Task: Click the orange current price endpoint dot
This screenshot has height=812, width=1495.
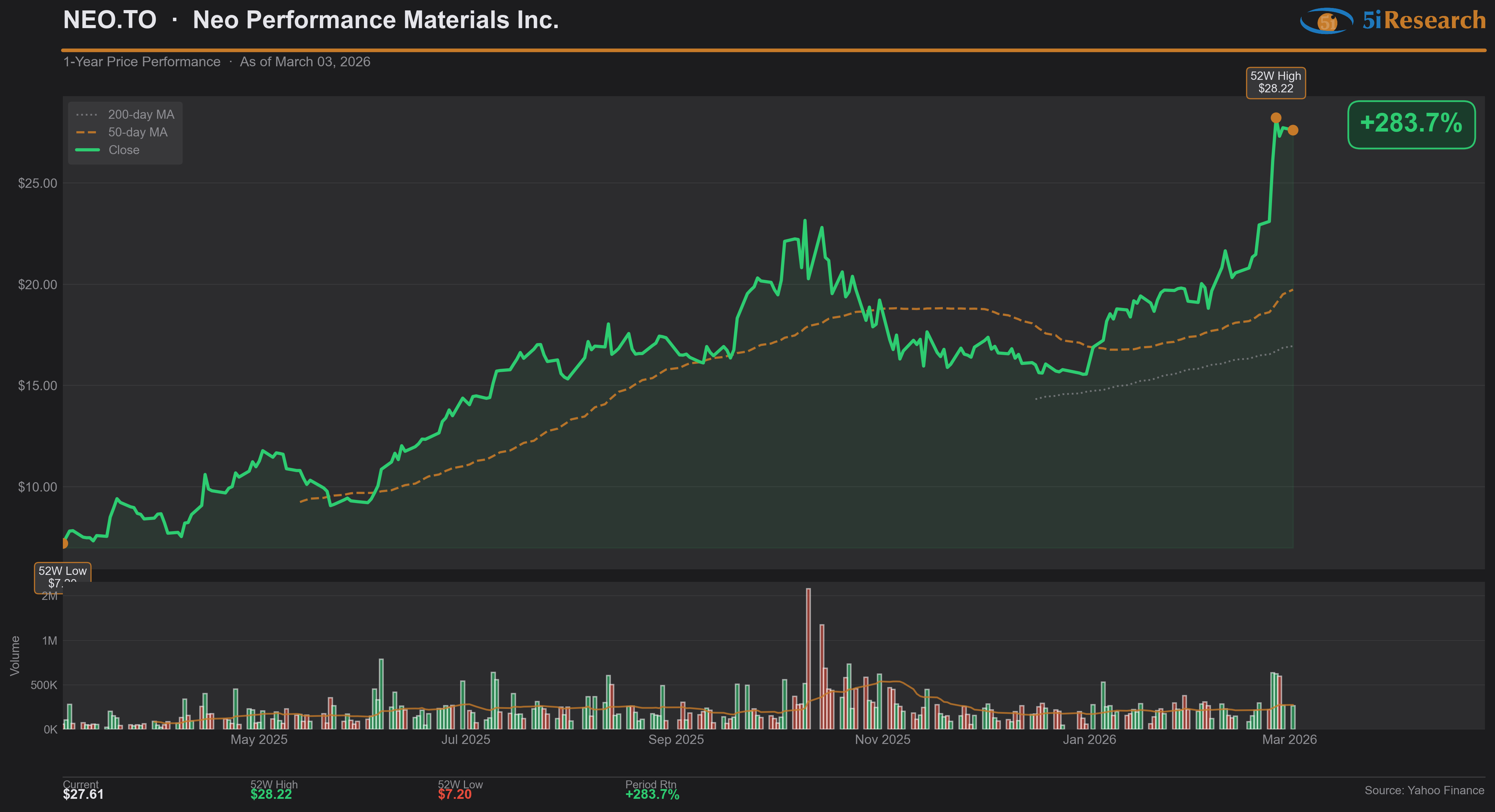Action: coord(1293,130)
